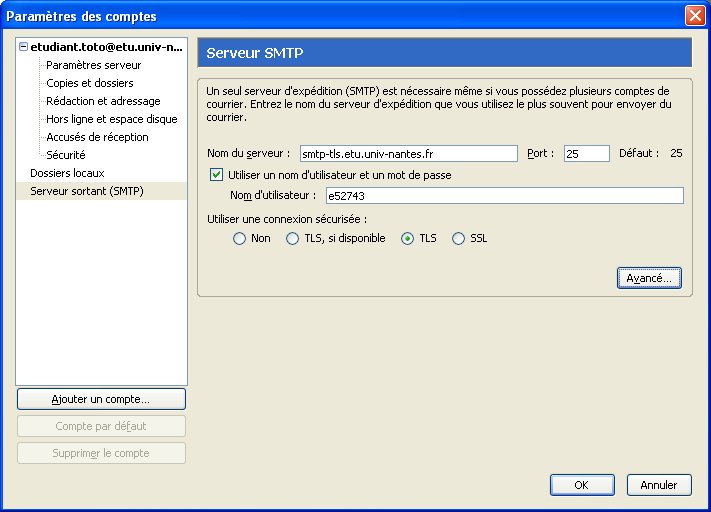Click the Port number field

point(586,154)
